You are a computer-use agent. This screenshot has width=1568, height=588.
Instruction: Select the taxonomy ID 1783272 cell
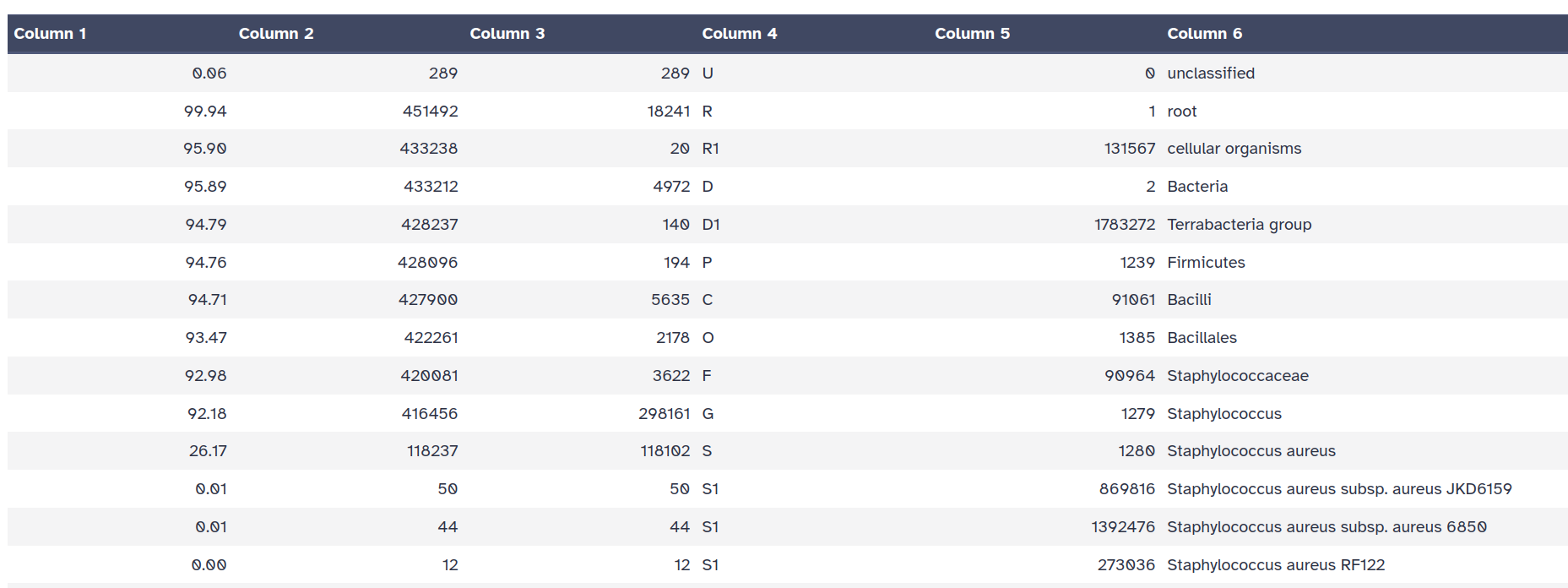(x=1124, y=225)
